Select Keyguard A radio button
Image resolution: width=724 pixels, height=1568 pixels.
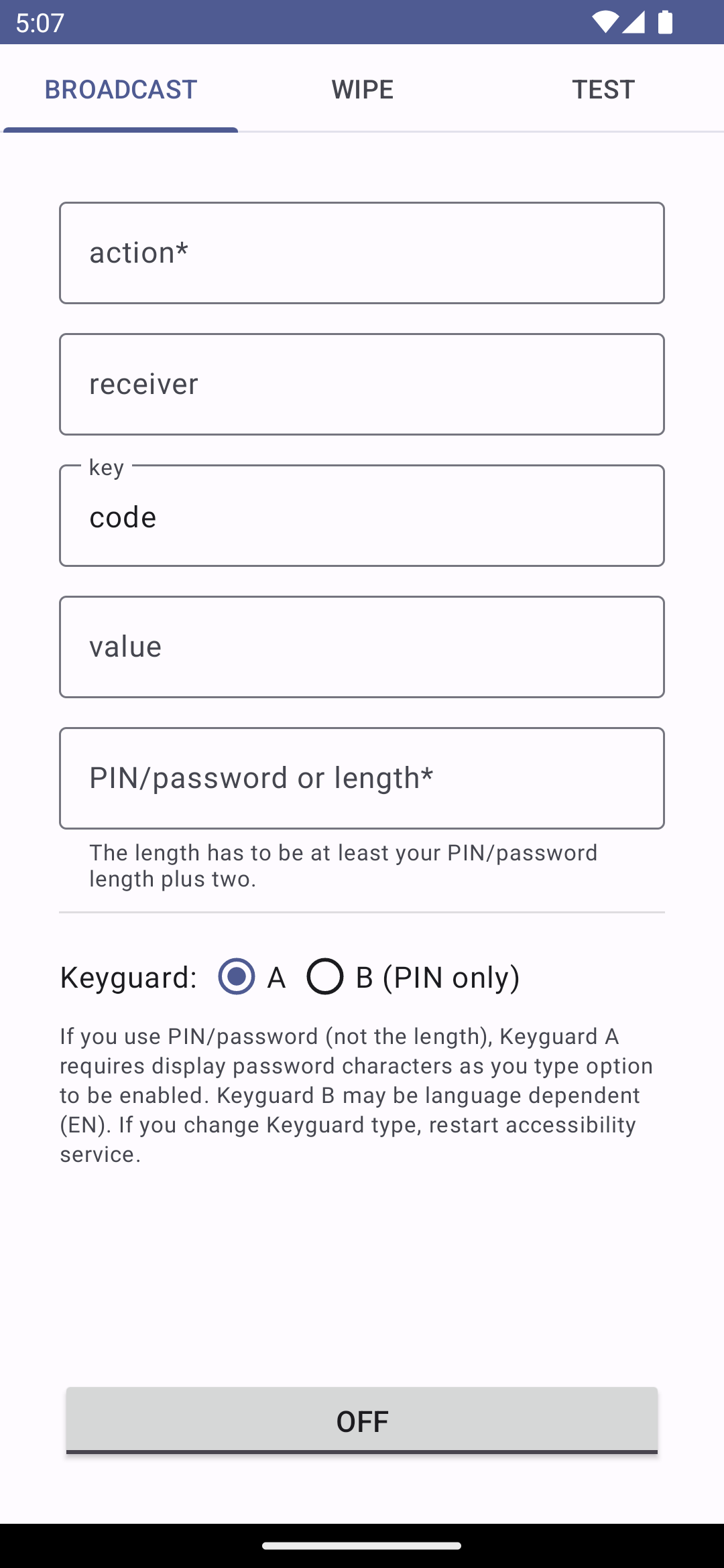tap(237, 976)
